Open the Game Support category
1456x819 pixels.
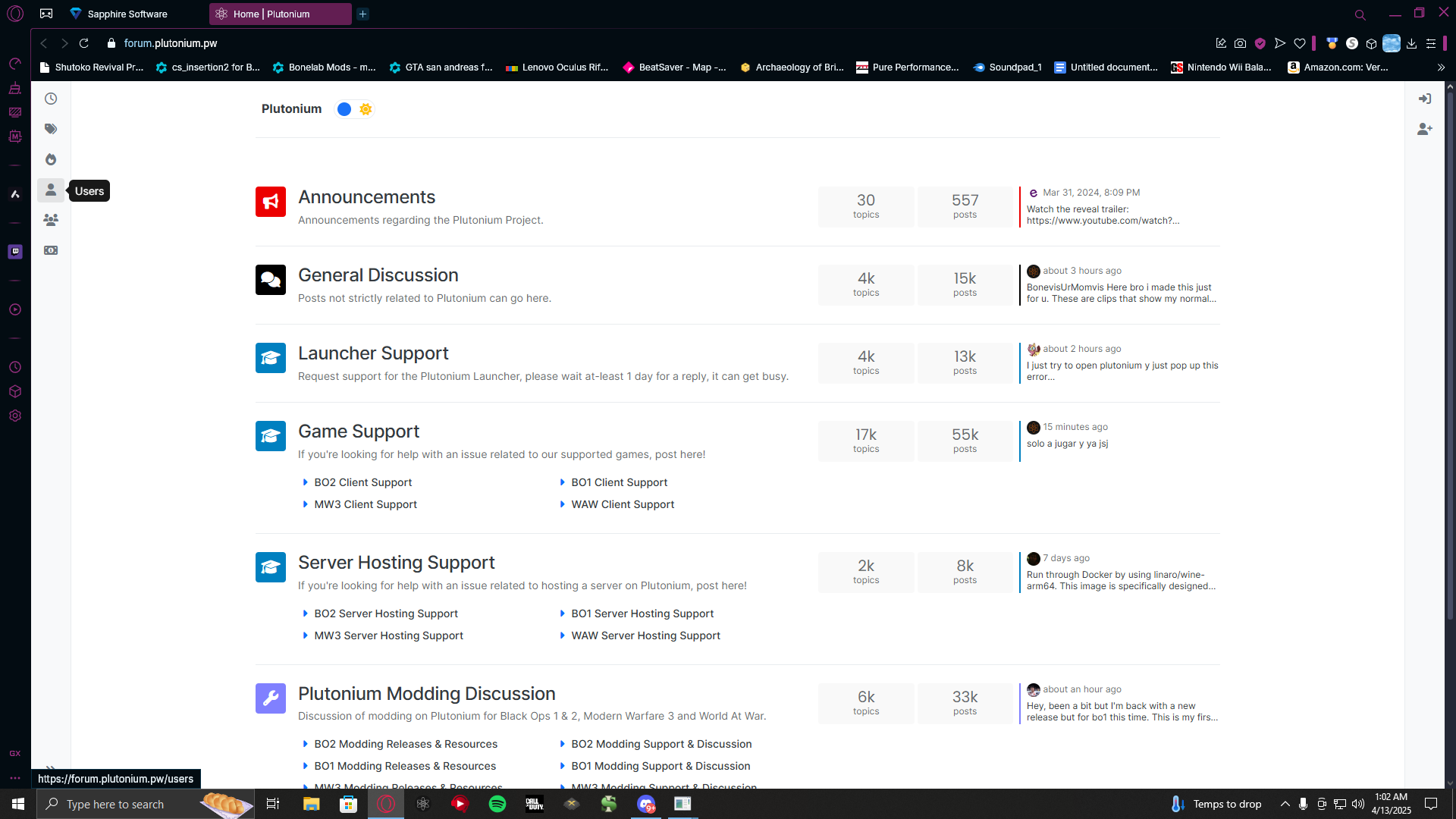359,431
